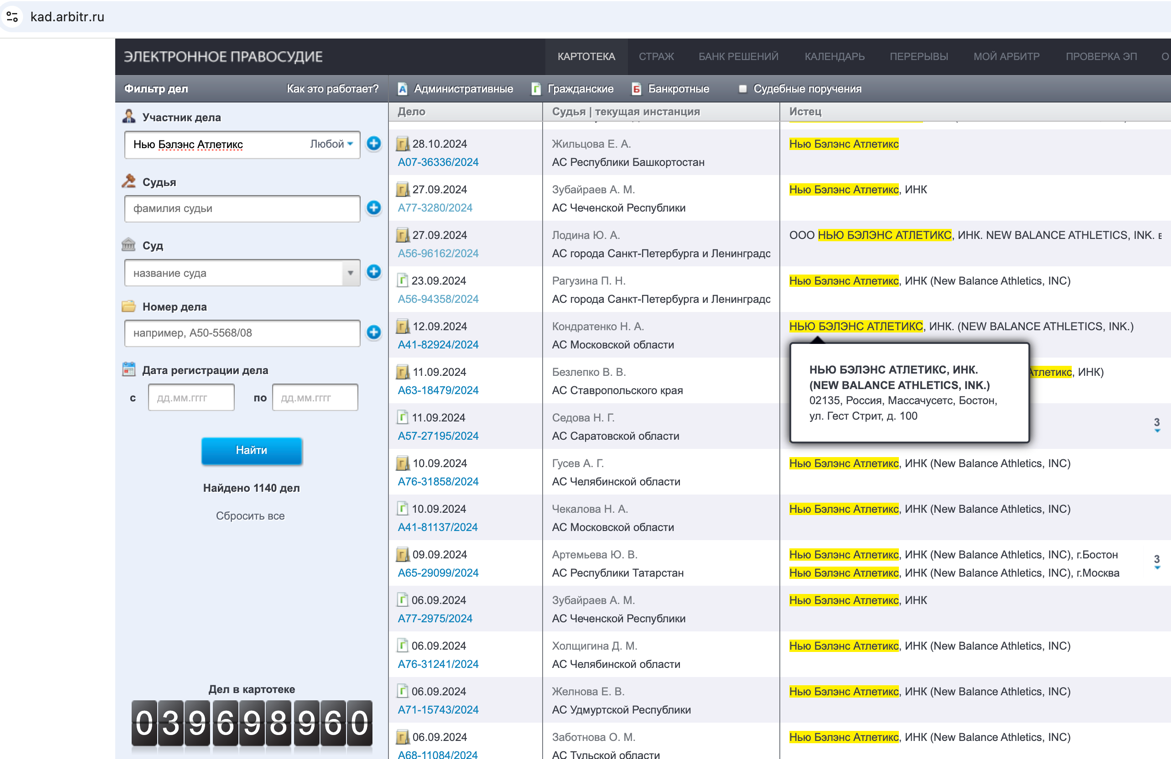Viewport: 1171px width, 759px height.
Task: Click case type icon for A71-15743/2024
Action: [403, 691]
